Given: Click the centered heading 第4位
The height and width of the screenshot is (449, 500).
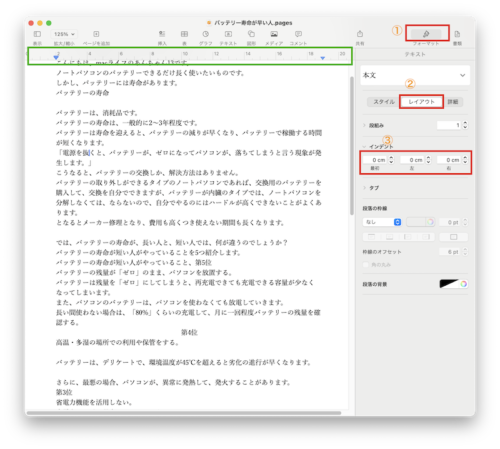Looking at the screenshot, I should point(189,332).
